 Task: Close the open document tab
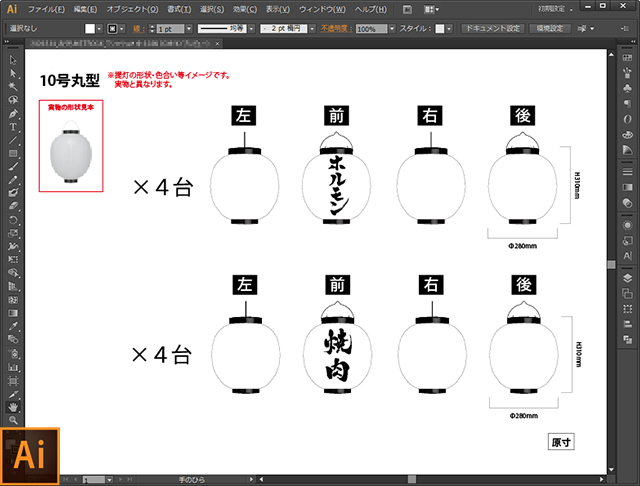click(217, 43)
